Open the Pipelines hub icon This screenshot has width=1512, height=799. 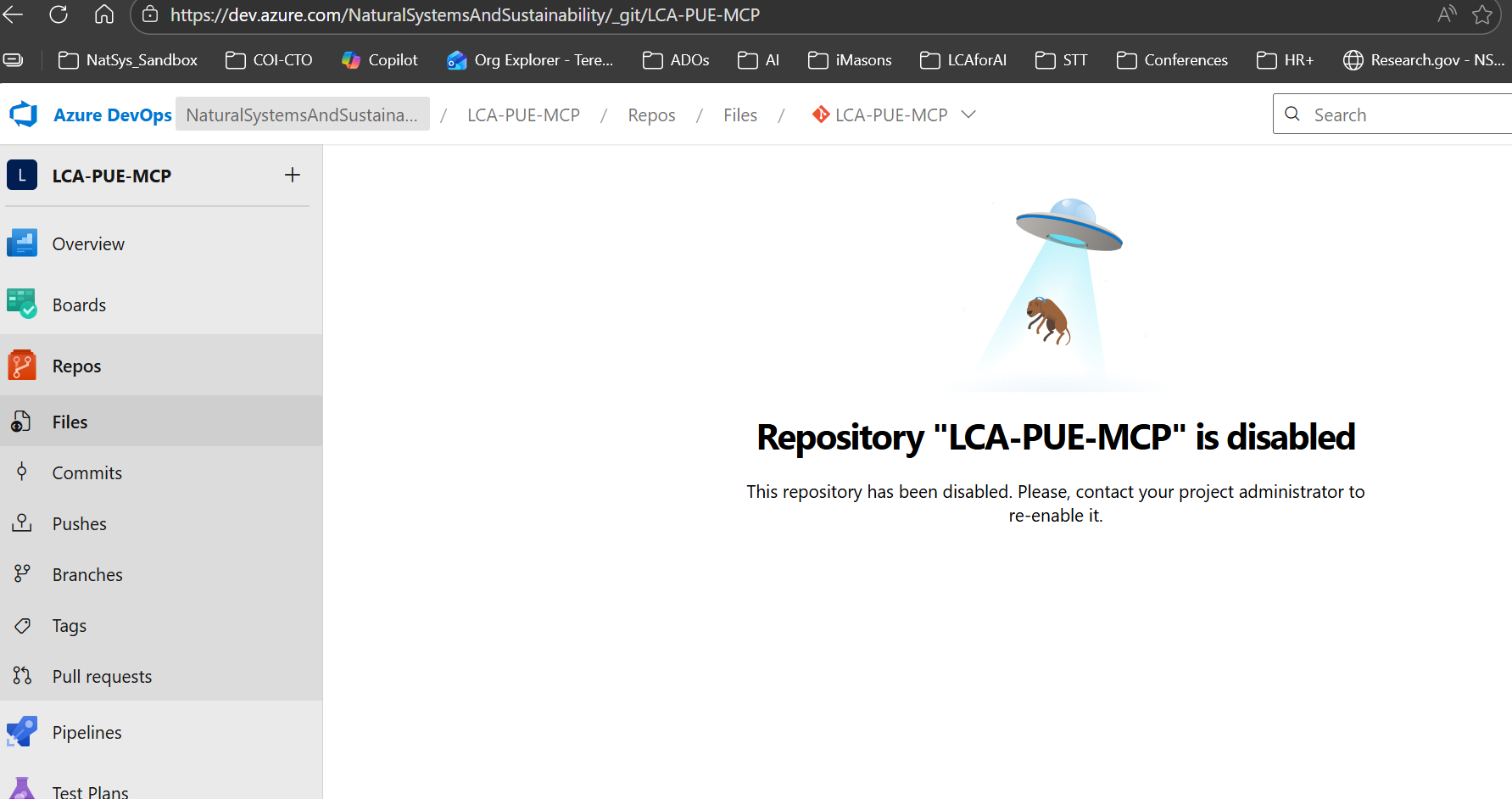pyautogui.click(x=22, y=732)
